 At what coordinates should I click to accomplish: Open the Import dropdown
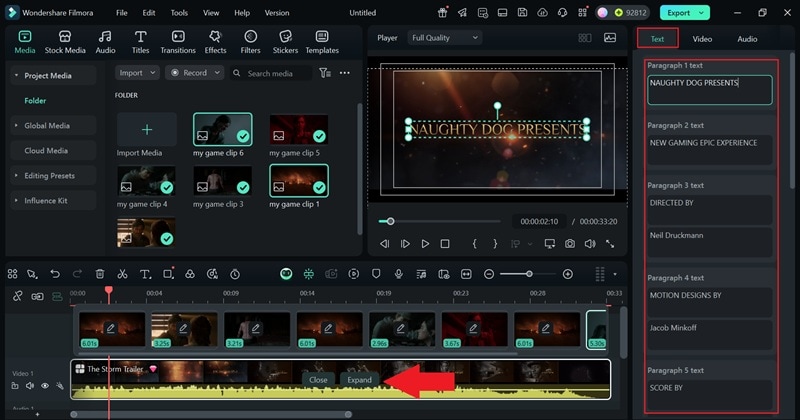click(137, 73)
